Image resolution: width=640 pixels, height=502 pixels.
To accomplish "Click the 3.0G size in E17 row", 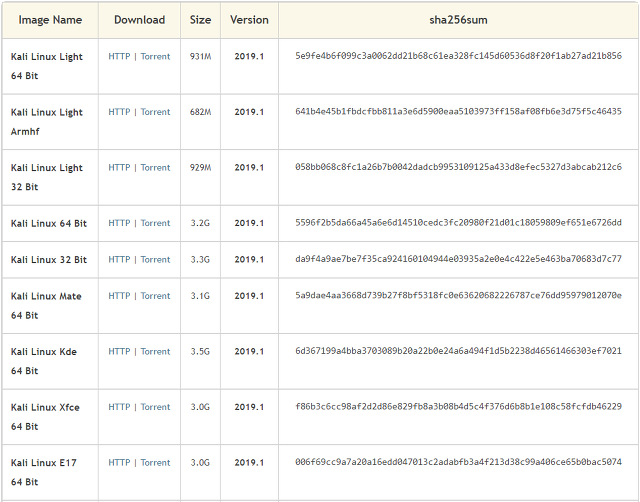I will point(200,462).
